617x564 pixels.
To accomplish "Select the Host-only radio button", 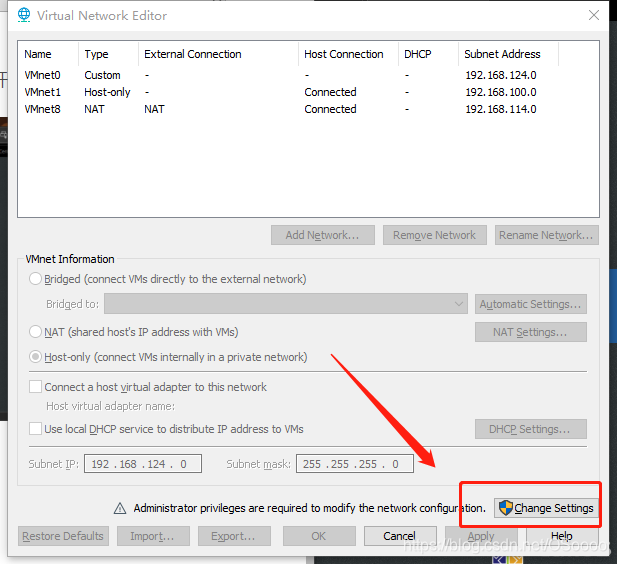I will pos(35,357).
